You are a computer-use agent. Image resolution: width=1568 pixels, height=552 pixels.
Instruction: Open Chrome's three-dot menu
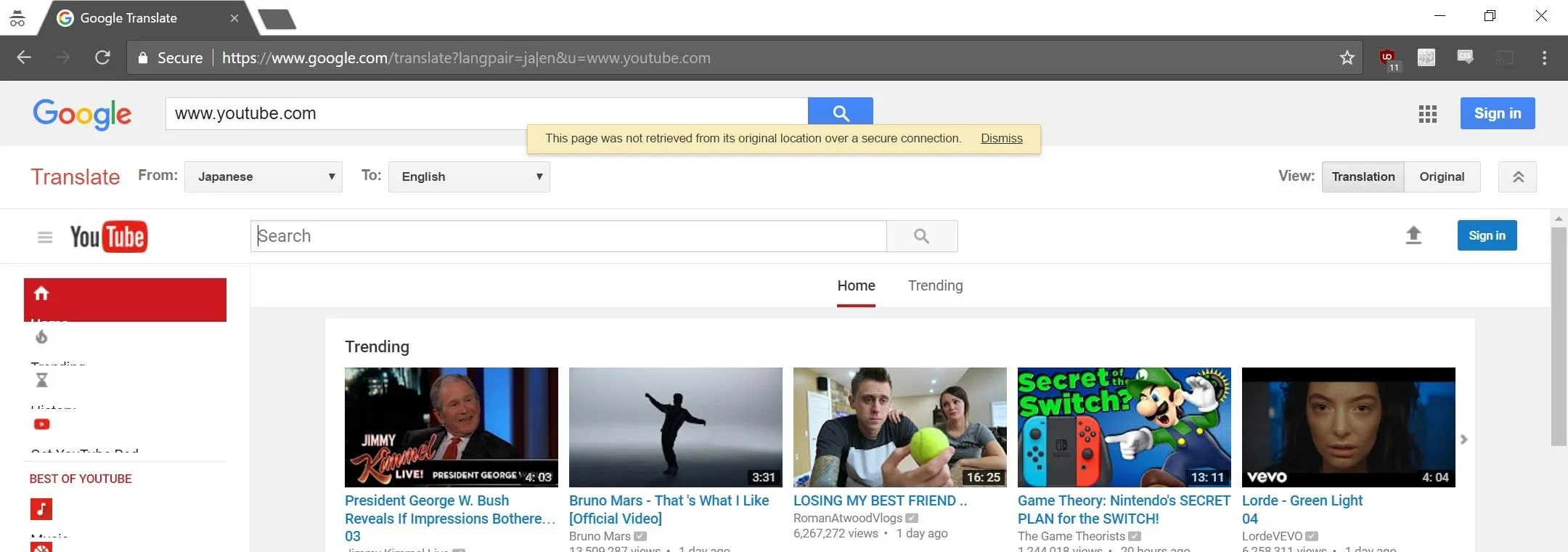tap(1544, 57)
